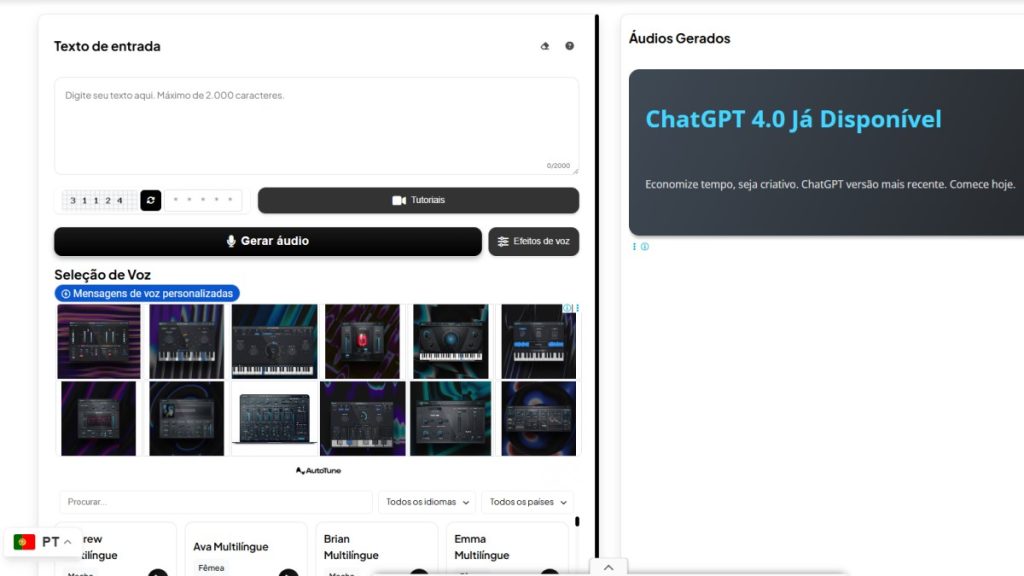Image resolution: width=1024 pixels, height=576 pixels.
Task: Open the help question mark icon
Action: (x=570, y=46)
